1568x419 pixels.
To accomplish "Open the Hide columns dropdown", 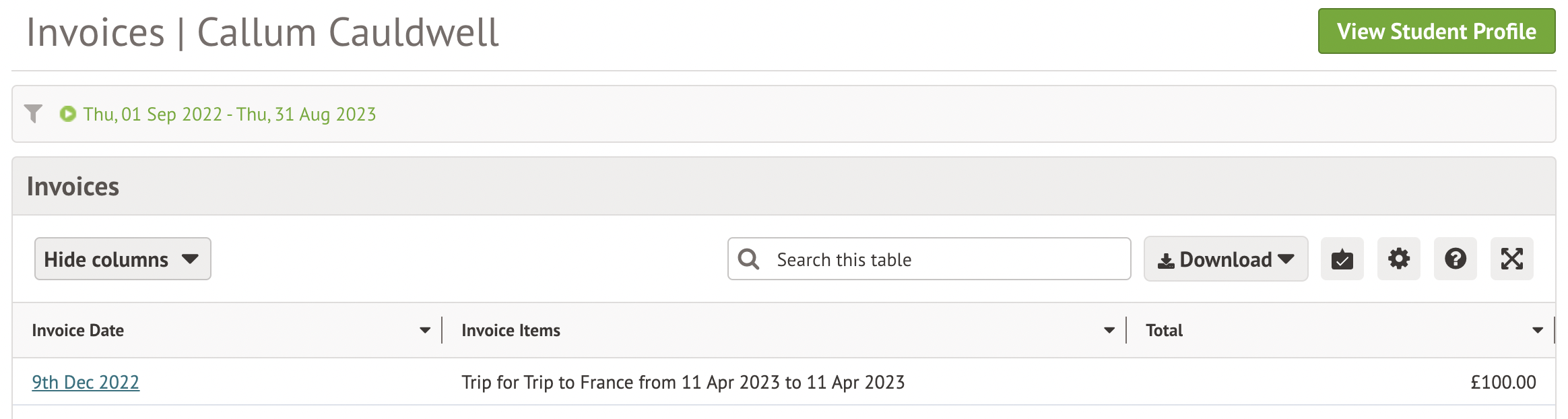I will (123, 259).
